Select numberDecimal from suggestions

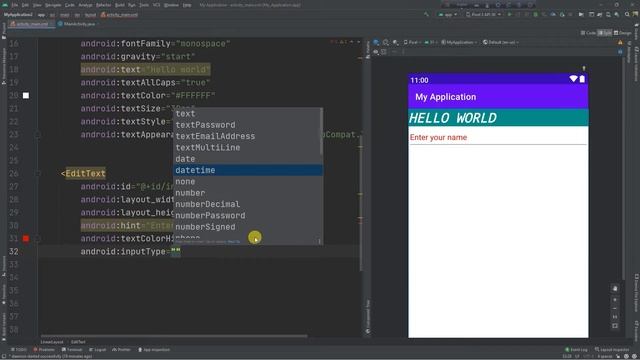click(x=248, y=204)
